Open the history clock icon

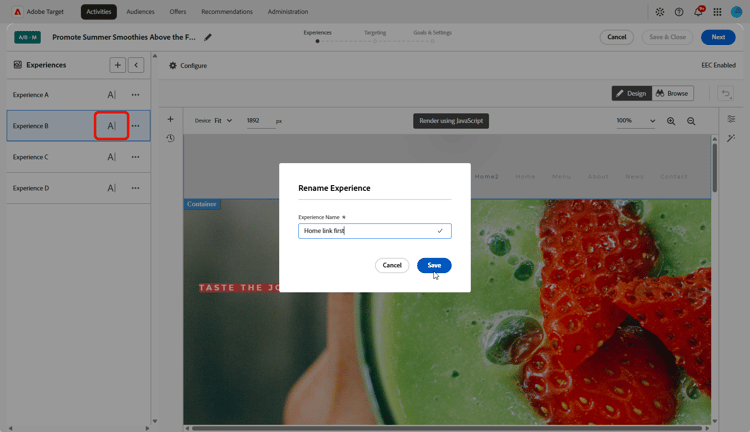pyautogui.click(x=170, y=138)
